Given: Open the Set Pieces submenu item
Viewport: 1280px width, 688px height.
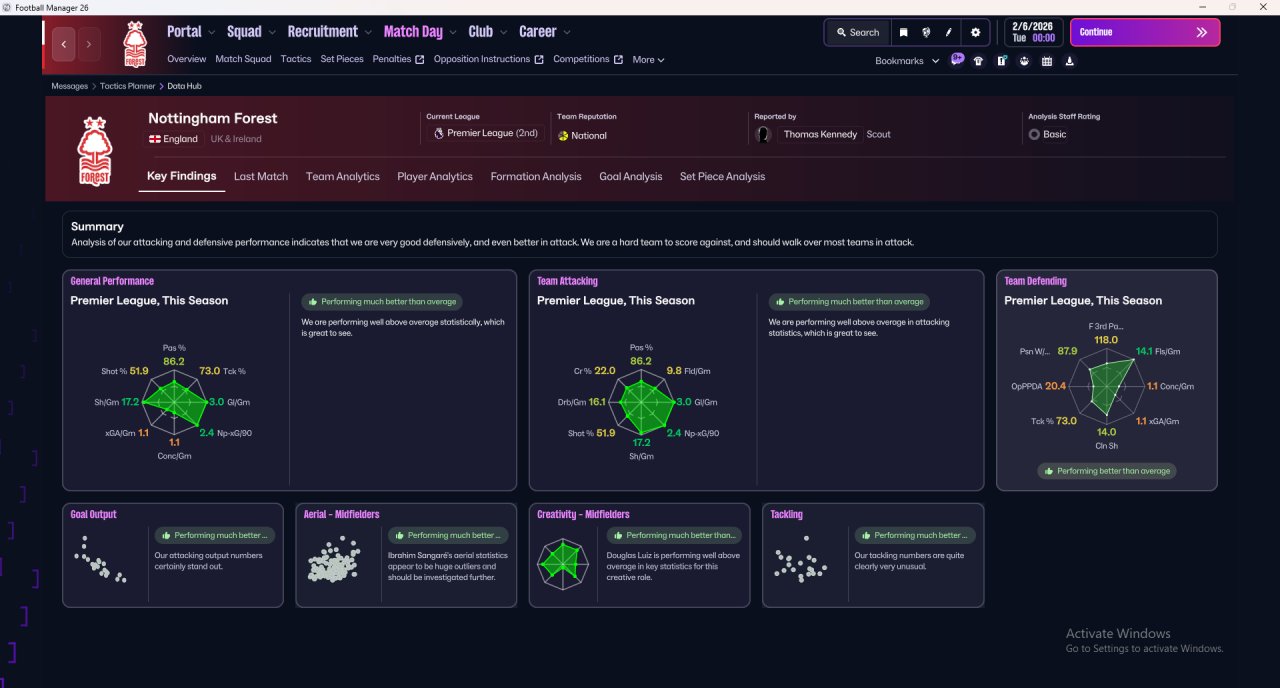Looking at the screenshot, I should [x=342, y=59].
